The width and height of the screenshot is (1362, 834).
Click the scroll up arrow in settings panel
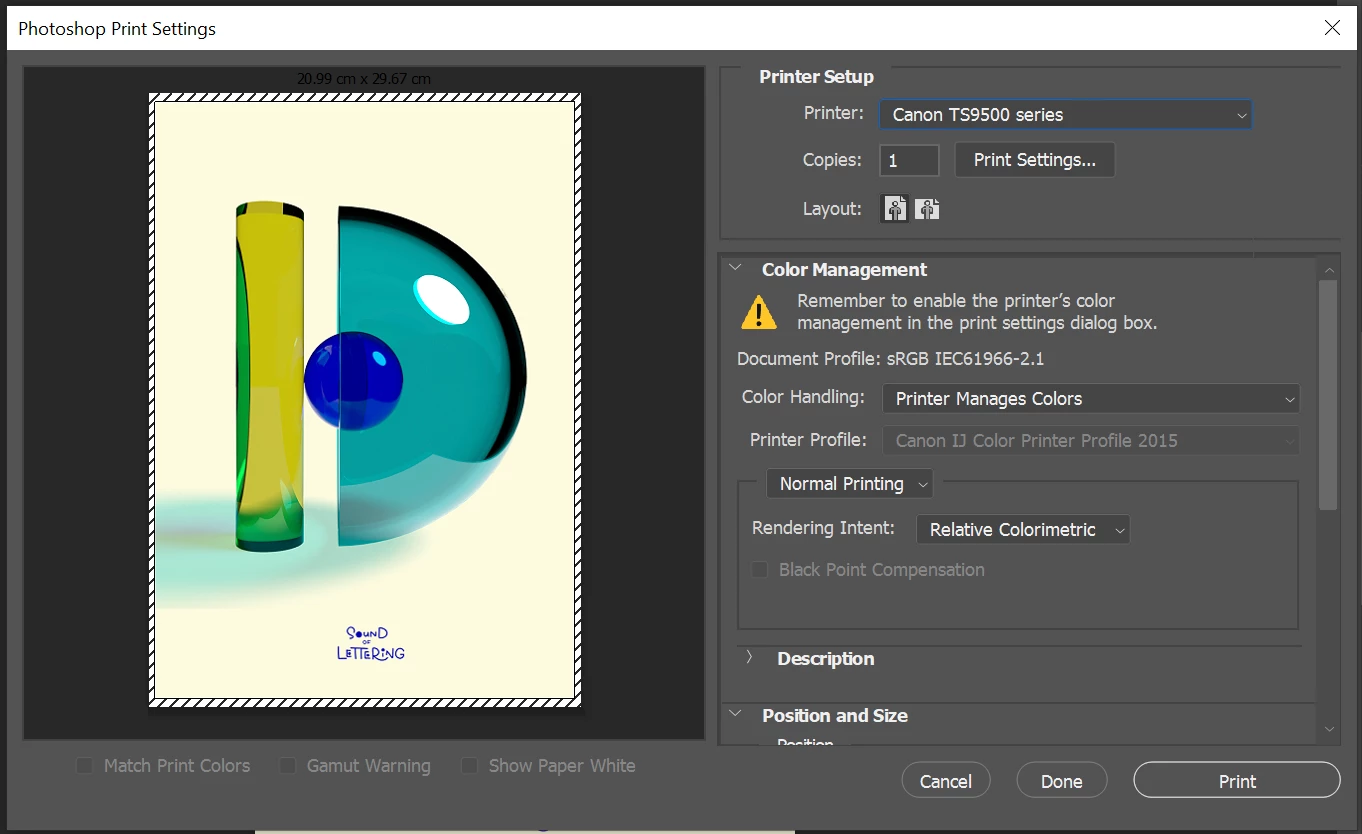click(x=1329, y=270)
